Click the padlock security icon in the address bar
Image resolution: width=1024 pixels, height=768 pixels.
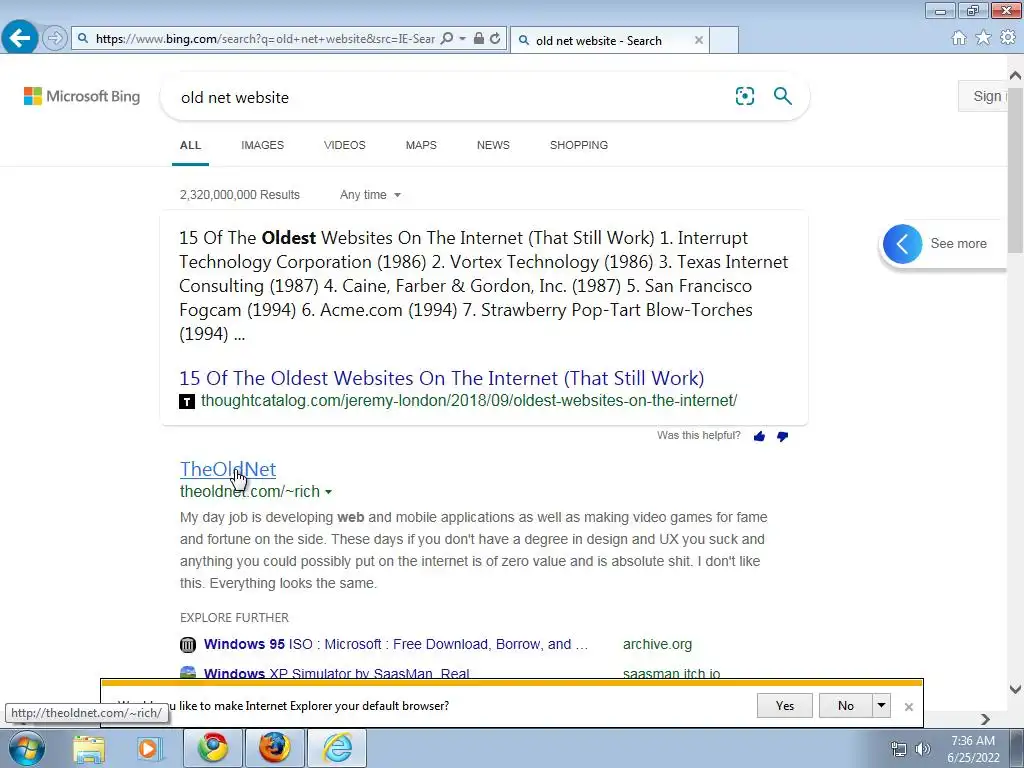tap(479, 39)
